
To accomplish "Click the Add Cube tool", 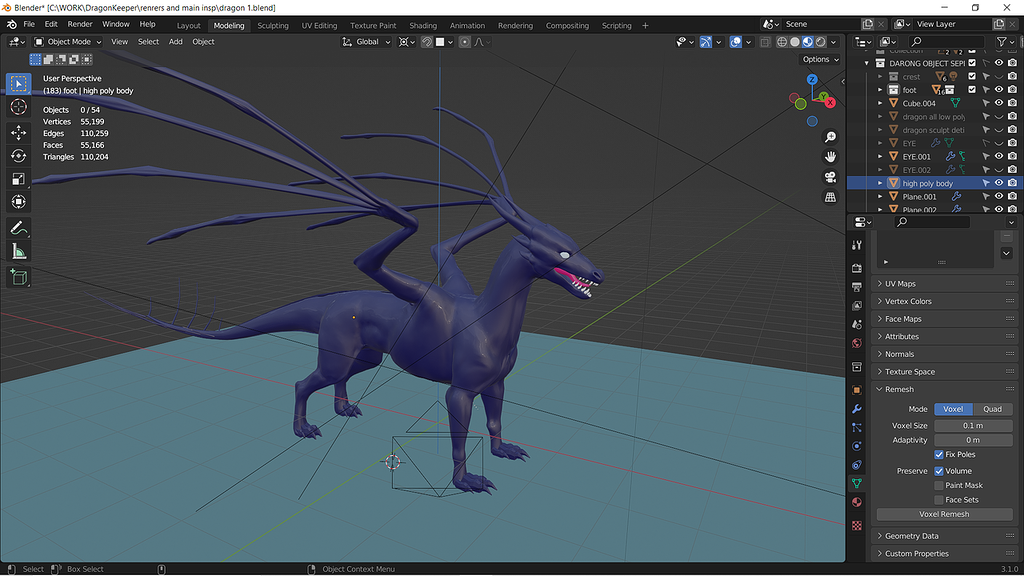I will [19, 277].
